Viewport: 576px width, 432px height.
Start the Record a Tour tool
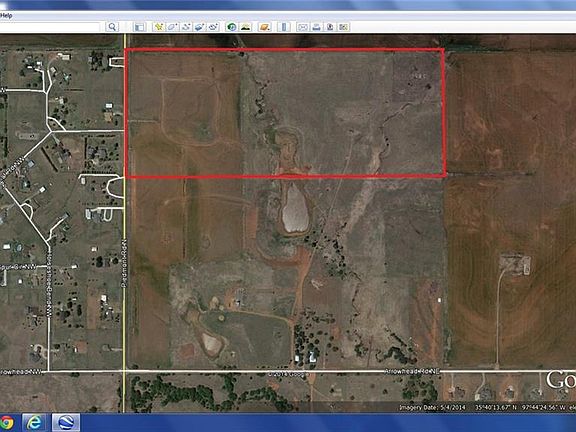[x=213, y=27]
